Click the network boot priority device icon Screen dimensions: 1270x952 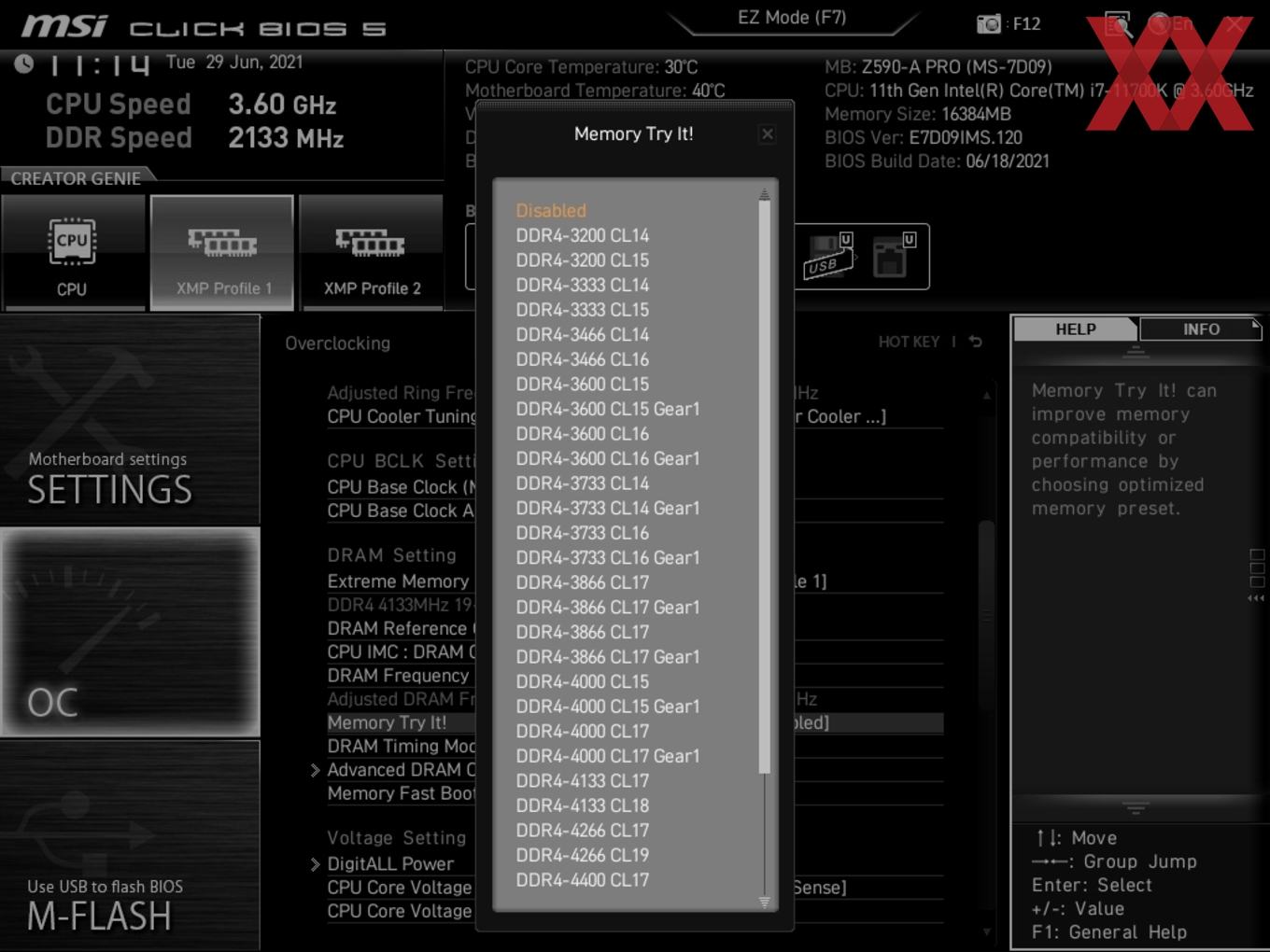894,256
